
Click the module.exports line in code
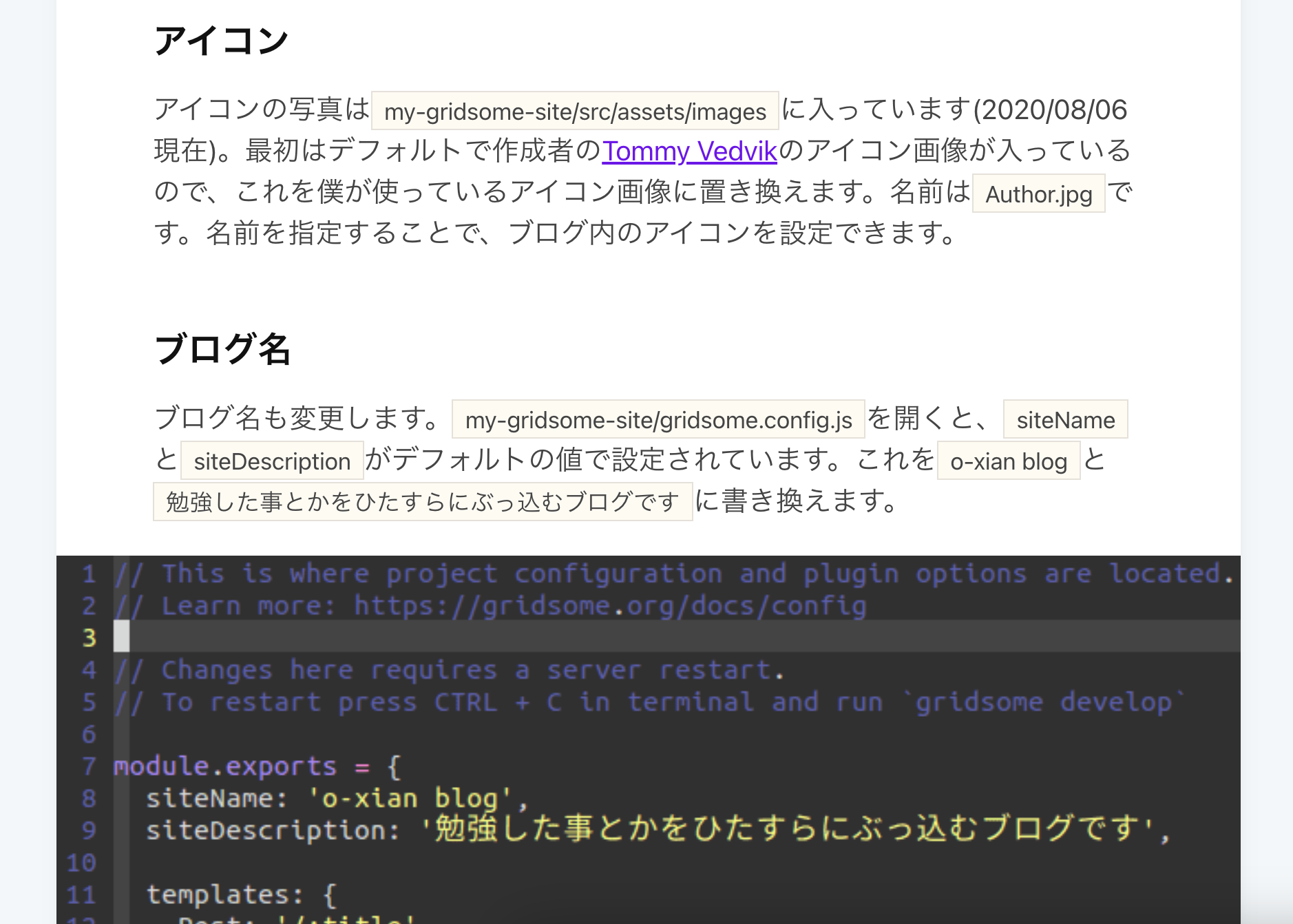tap(257, 766)
